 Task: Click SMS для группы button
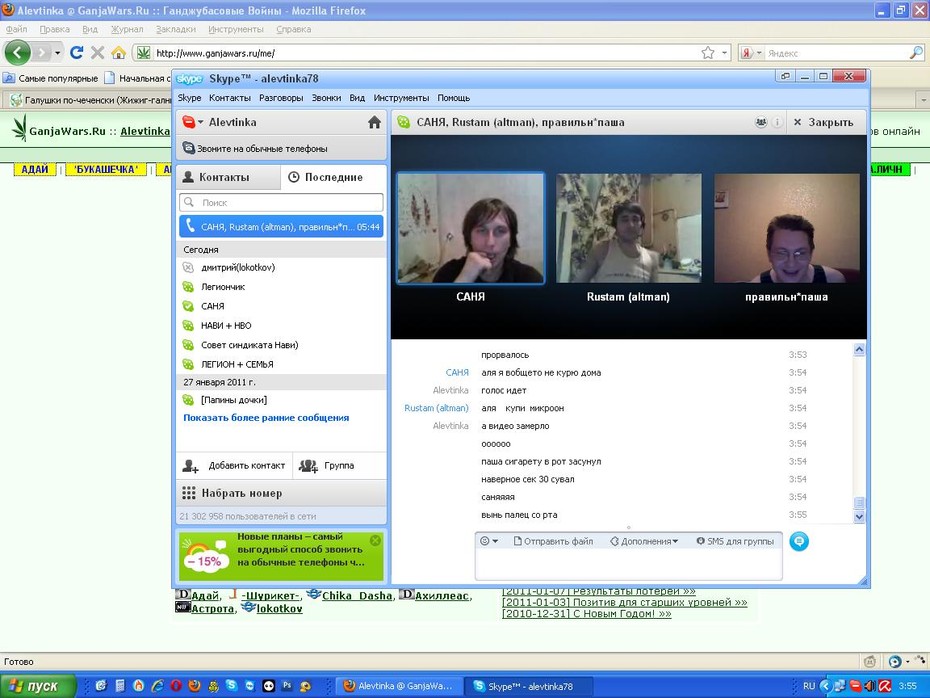[x=735, y=541]
